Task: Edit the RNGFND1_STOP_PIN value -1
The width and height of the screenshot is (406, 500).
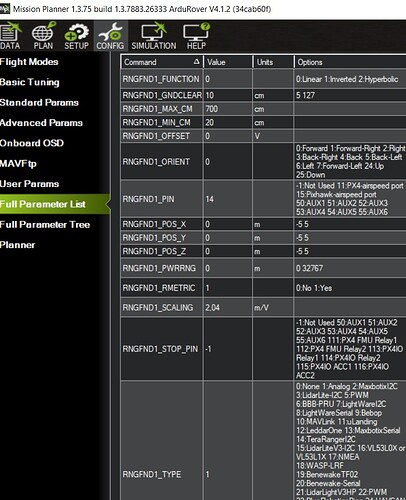Action: pyautogui.click(x=228, y=349)
